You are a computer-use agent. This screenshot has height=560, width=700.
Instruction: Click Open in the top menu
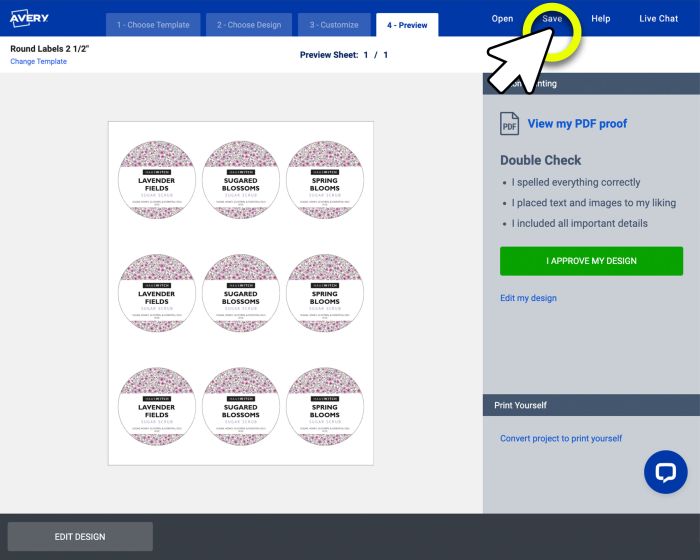(502, 19)
